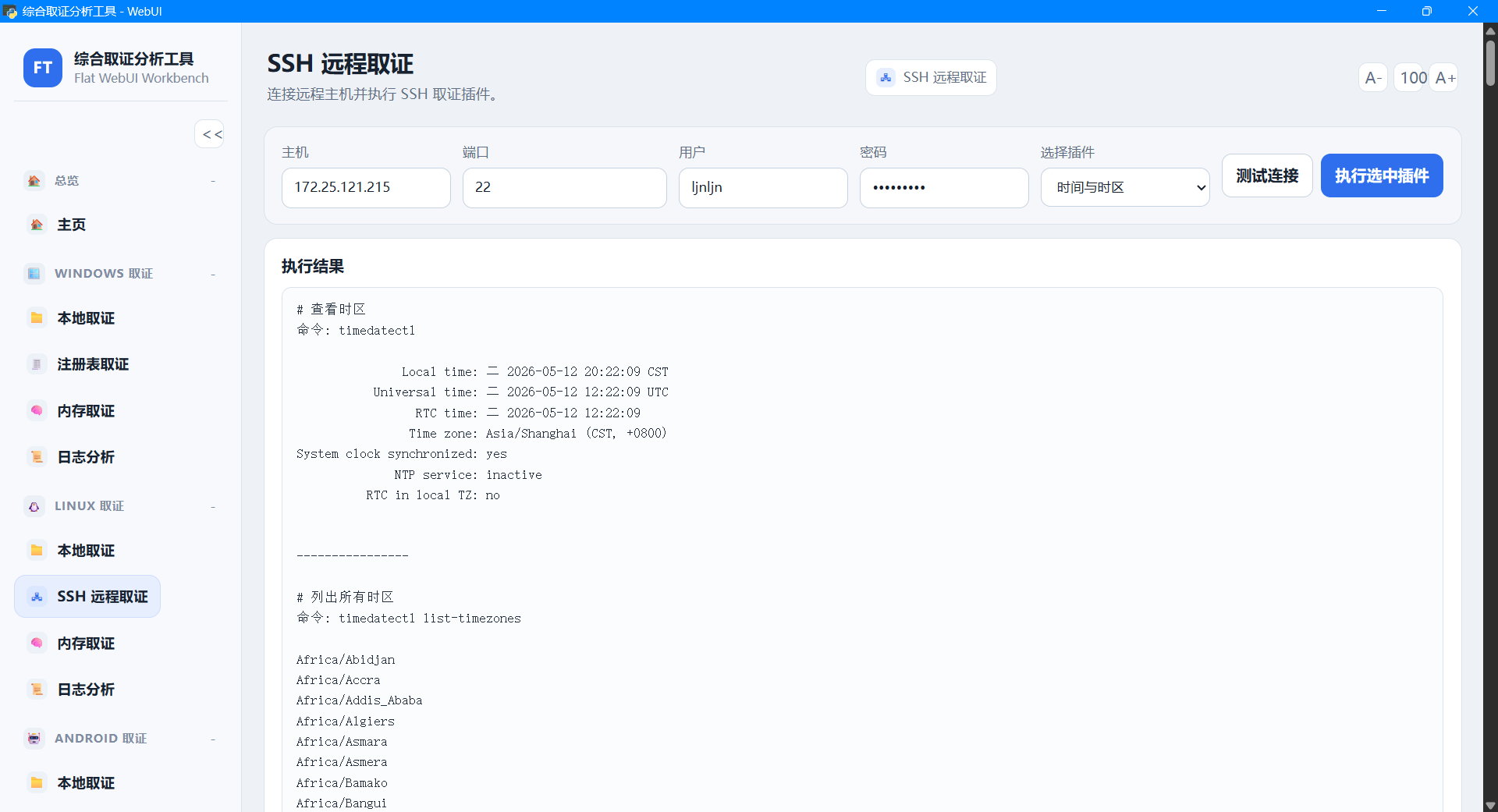This screenshot has width=1498, height=812.
Task: Click the scrollbar up arrow
Action: (1490, 30)
